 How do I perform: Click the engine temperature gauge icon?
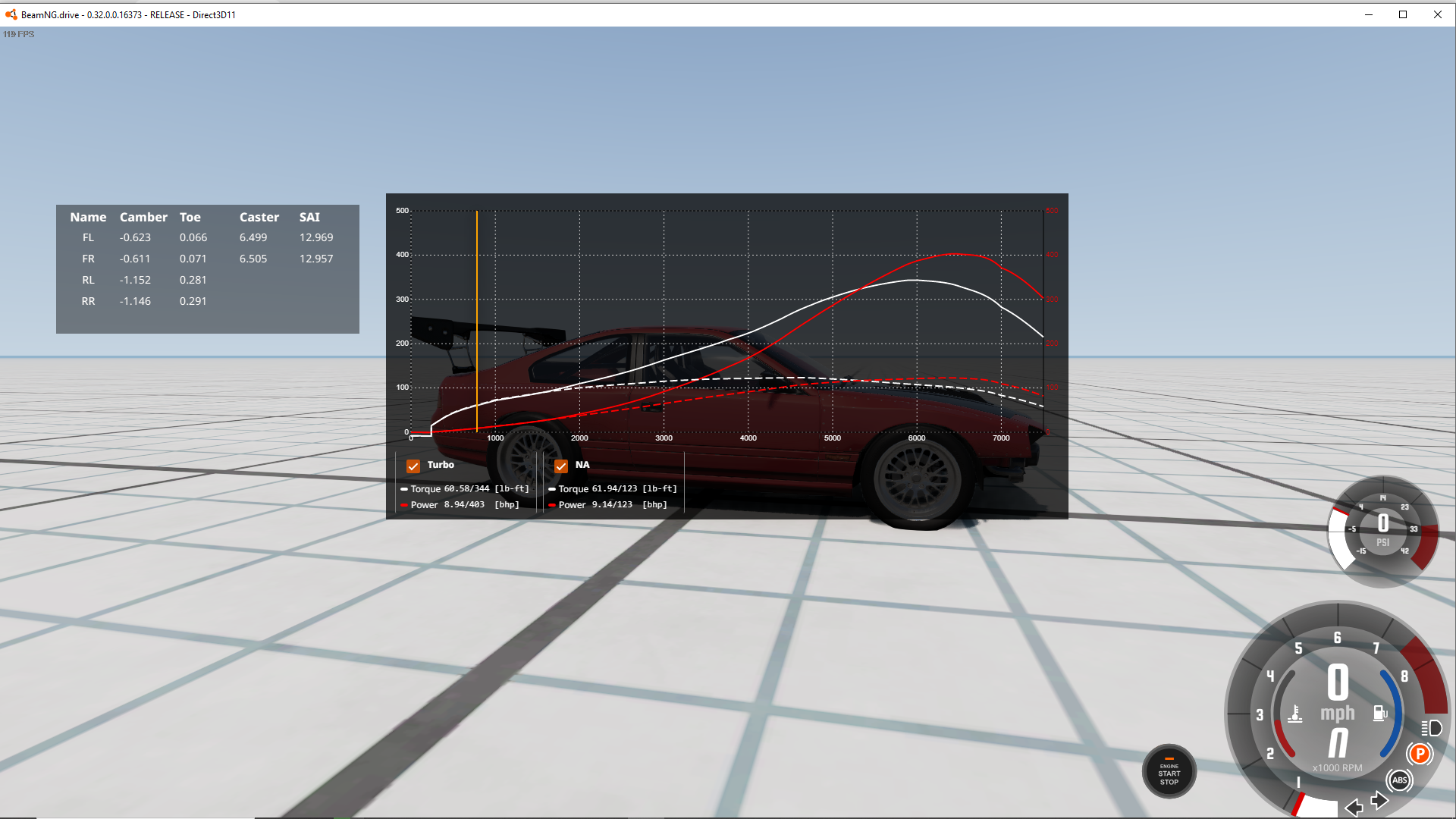coord(1295,713)
